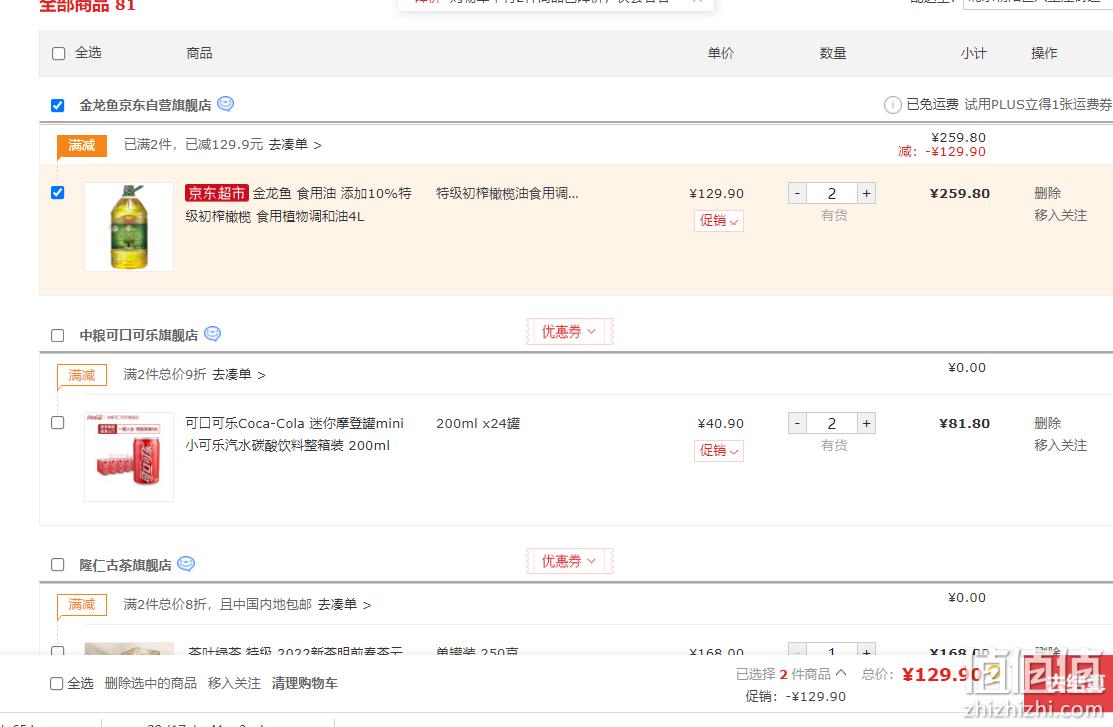Image resolution: width=1113 pixels, height=727 pixels.
Task: Click the quantity field for Coca-Cola item
Action: pos(832,423)
